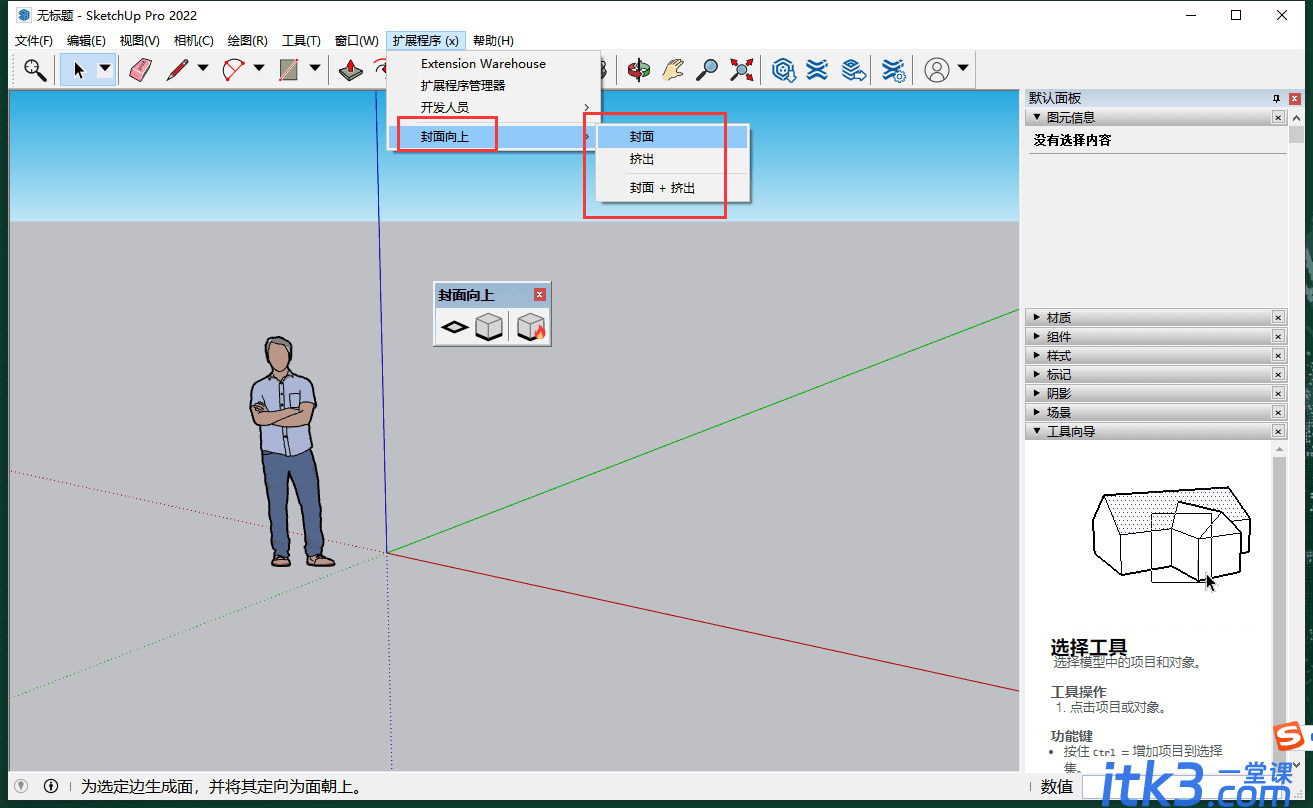Click the Sogou input method icon
This screenshot has width=1313, height=808.
coord(1289,738)
